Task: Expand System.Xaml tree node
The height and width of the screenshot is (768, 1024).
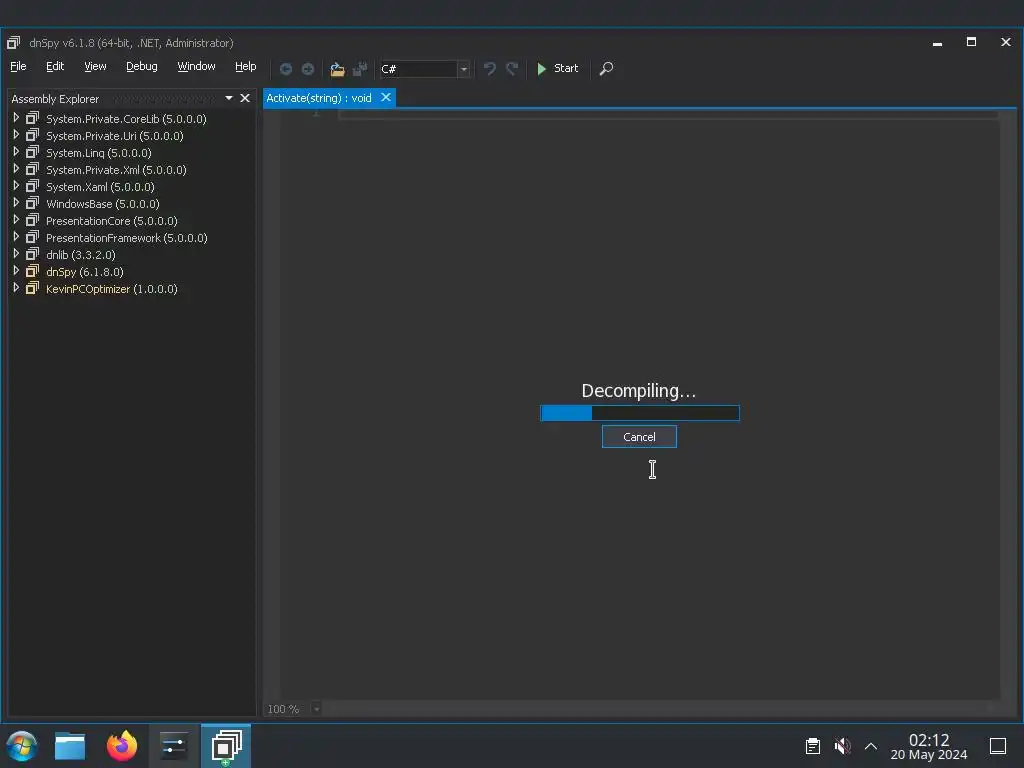Action: tap(16, 186)
